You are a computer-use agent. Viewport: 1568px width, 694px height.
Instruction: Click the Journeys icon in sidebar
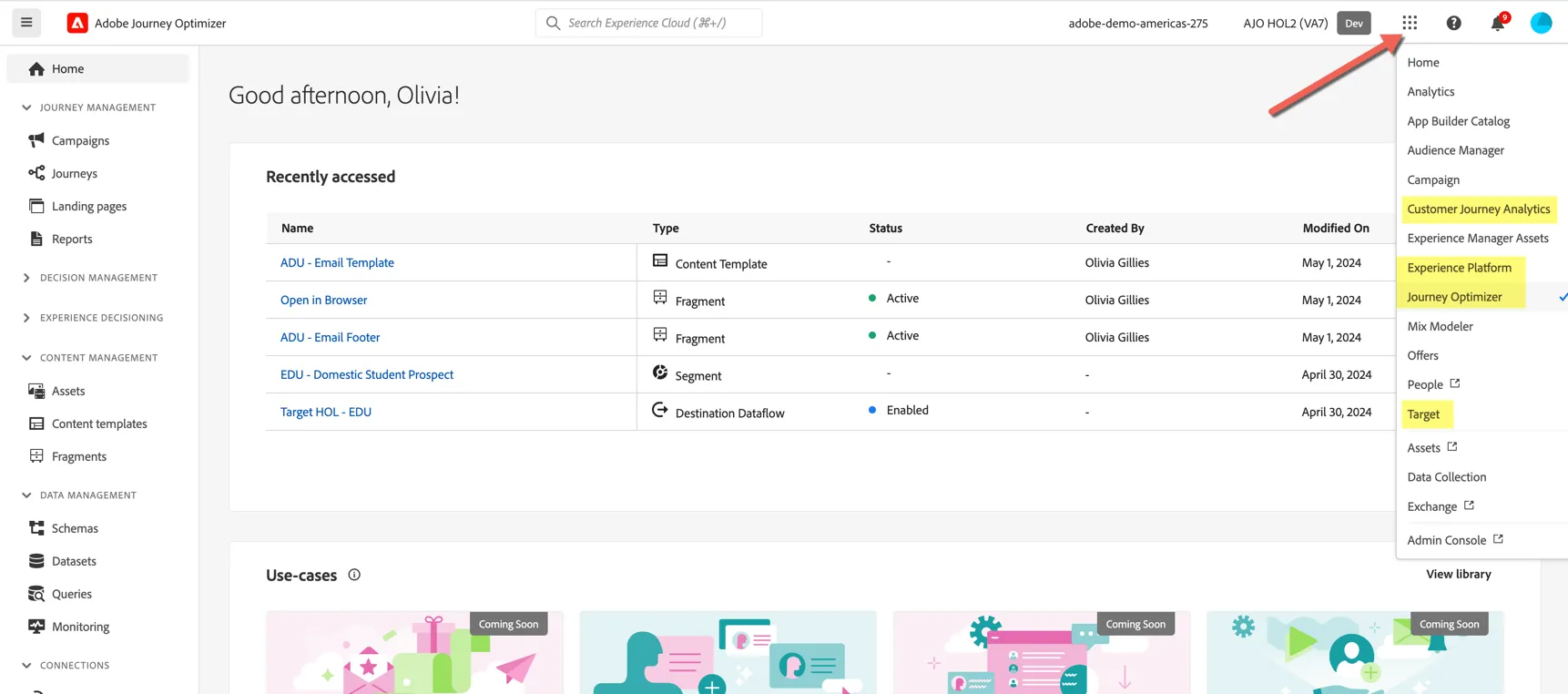coord(36,173)
